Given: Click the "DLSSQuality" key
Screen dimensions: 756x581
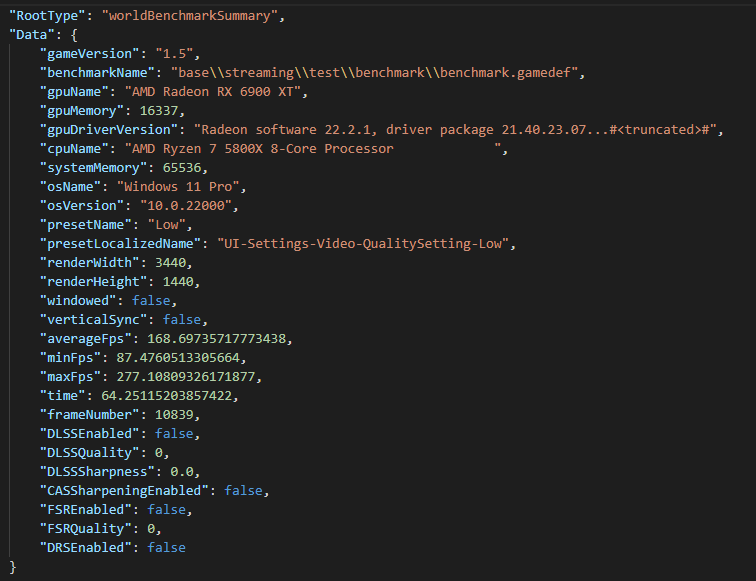Looking at the screenshot, I should point(90,453).
